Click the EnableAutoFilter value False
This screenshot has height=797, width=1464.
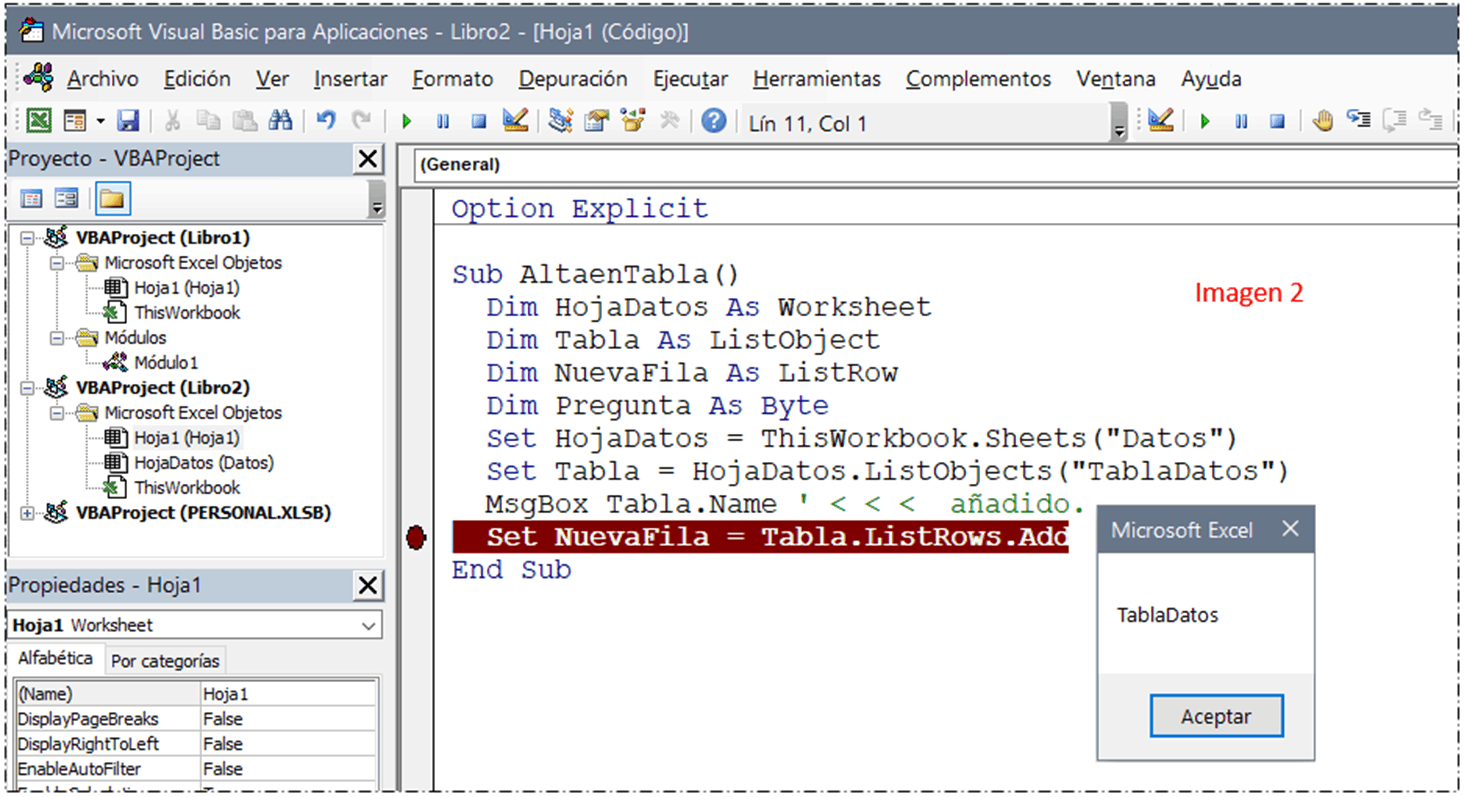tap(288, 769)
